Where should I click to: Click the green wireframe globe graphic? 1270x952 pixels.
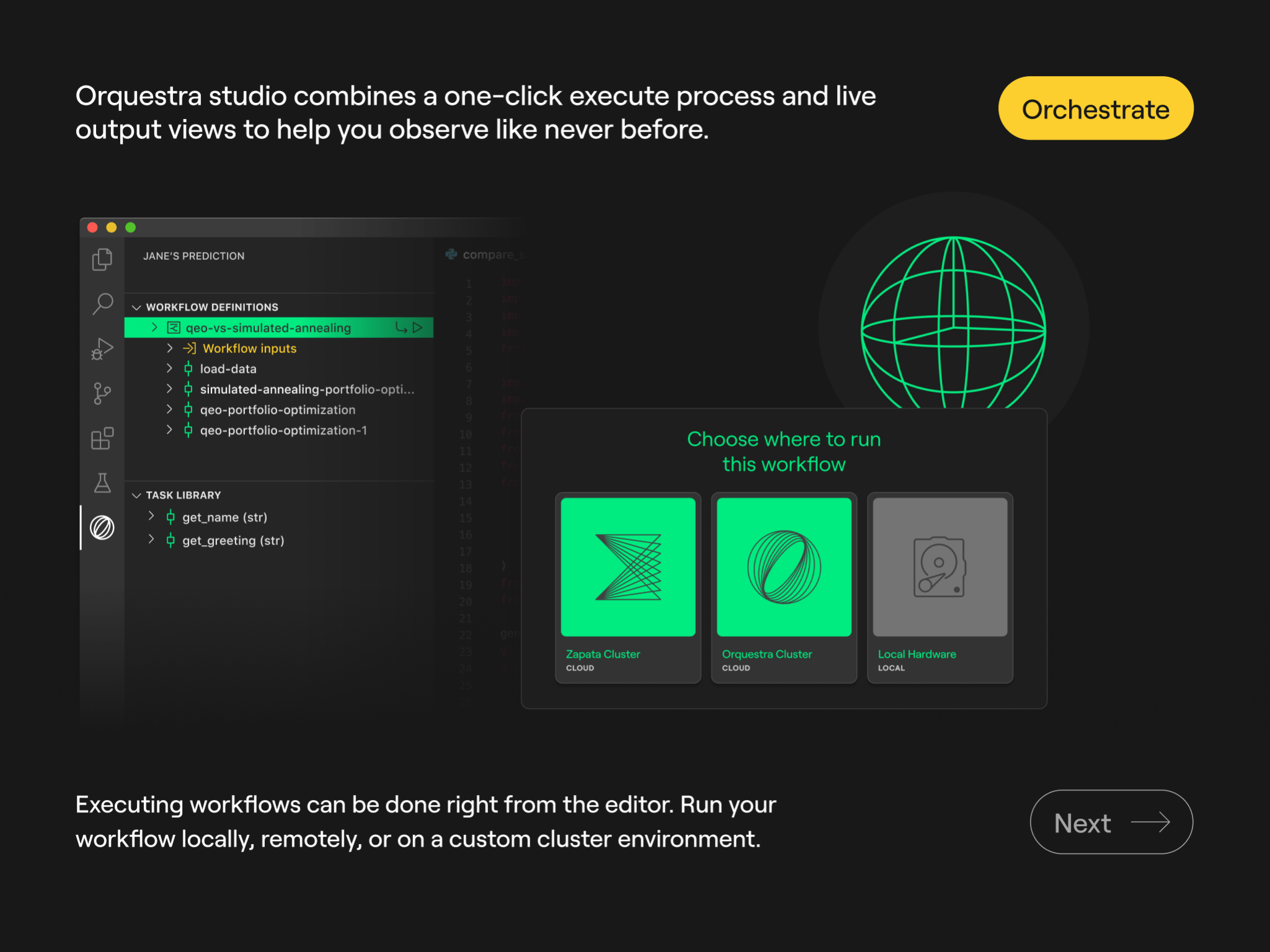click(x=953, y=323)
